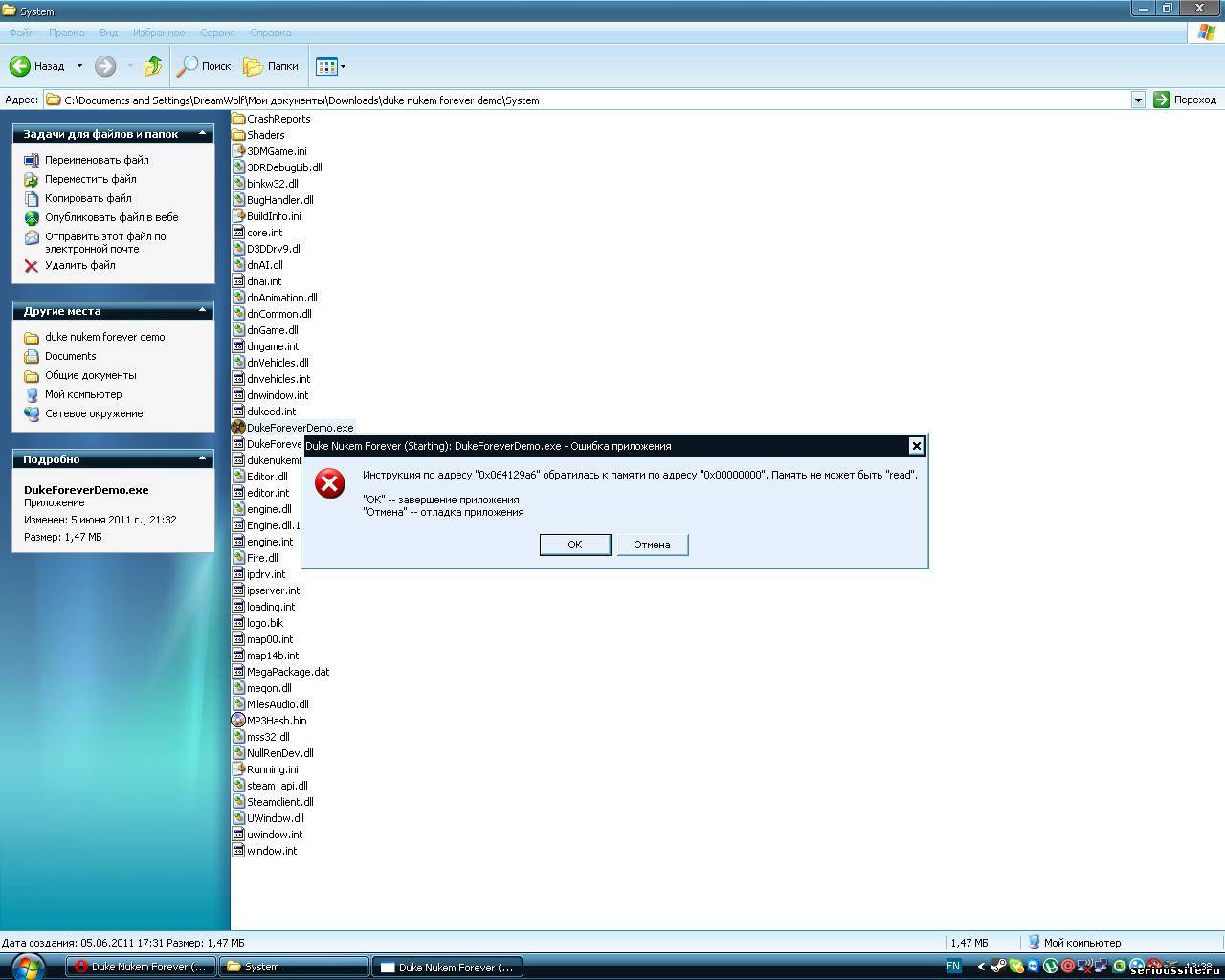
Task: Open Сетевое окружение link
Action: tap(94, 413)
